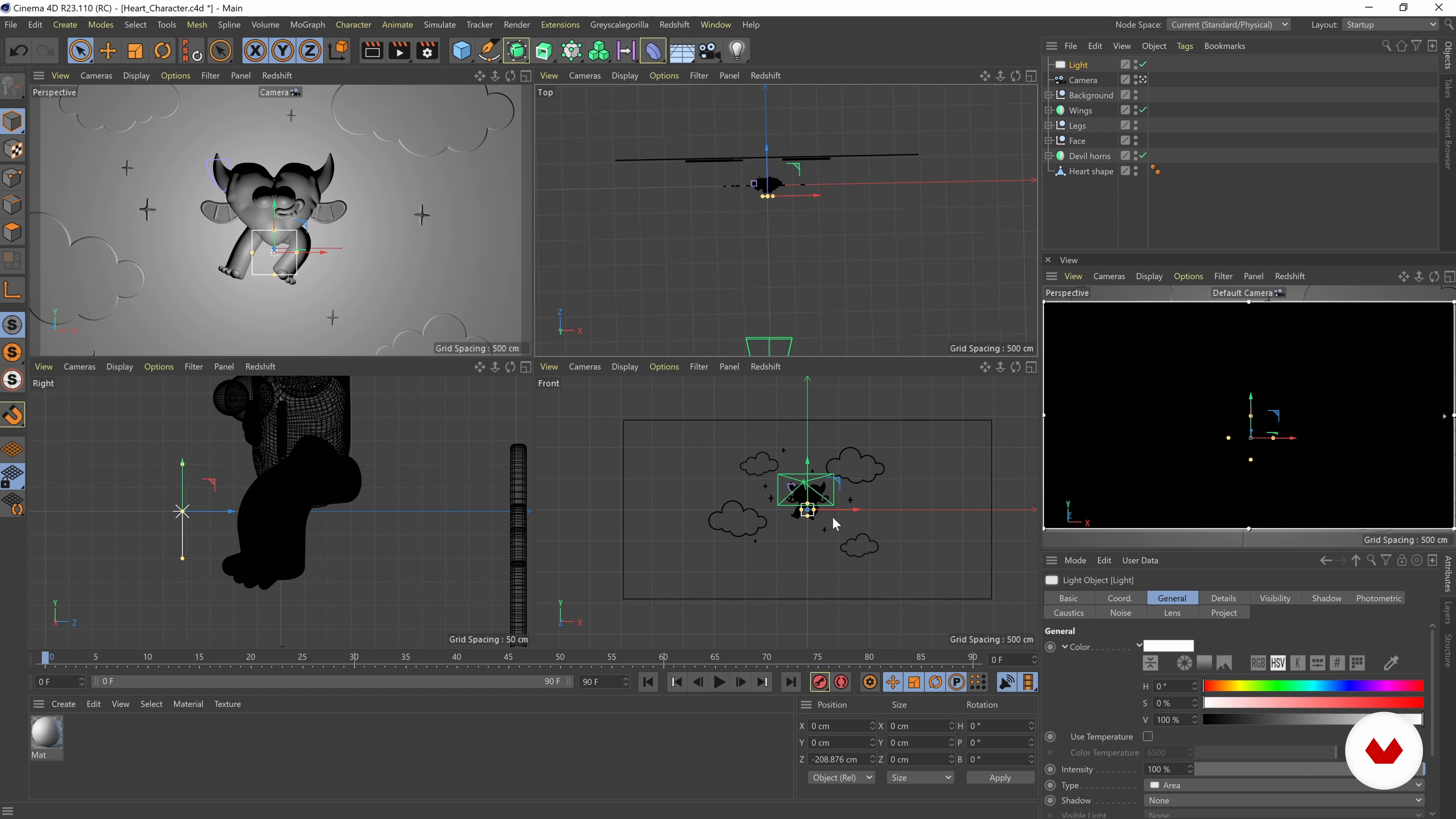Image resolution: width=1456 pixels, height=819 pixels.
Task: Select the Live Selection tool
Action: (80, 51)
